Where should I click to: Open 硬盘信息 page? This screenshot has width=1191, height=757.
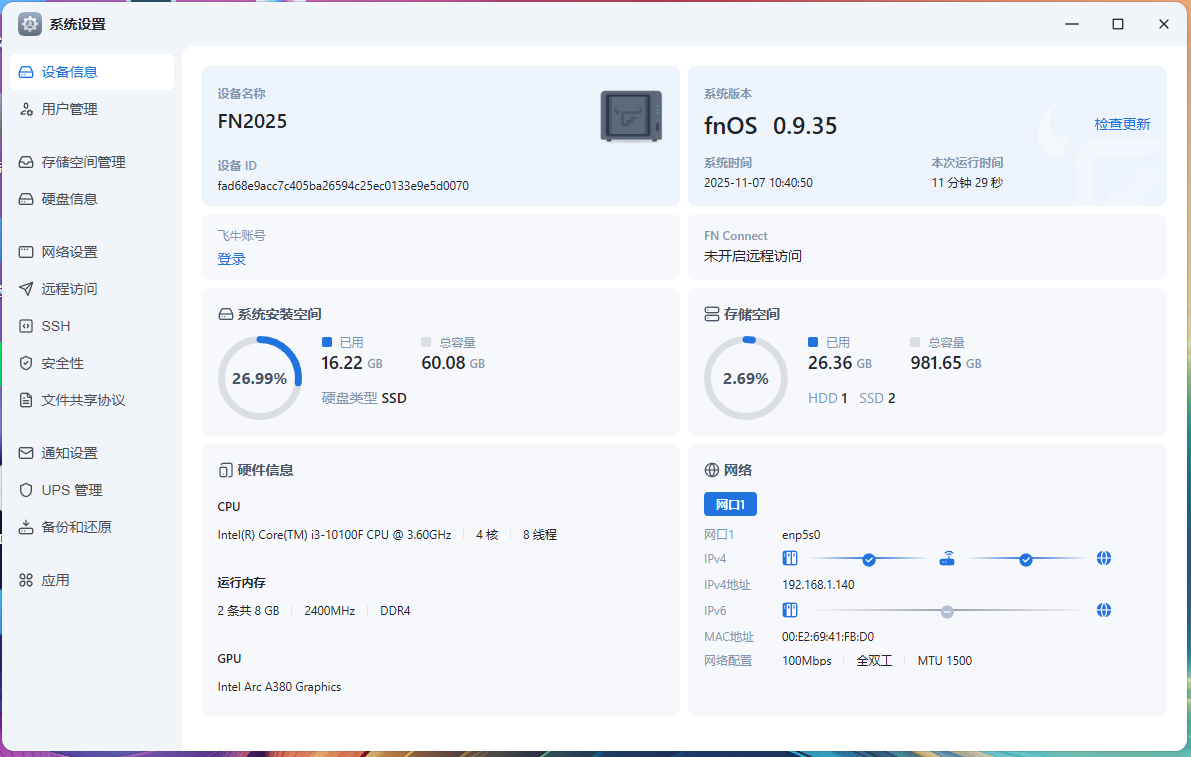tap(70, 199)
